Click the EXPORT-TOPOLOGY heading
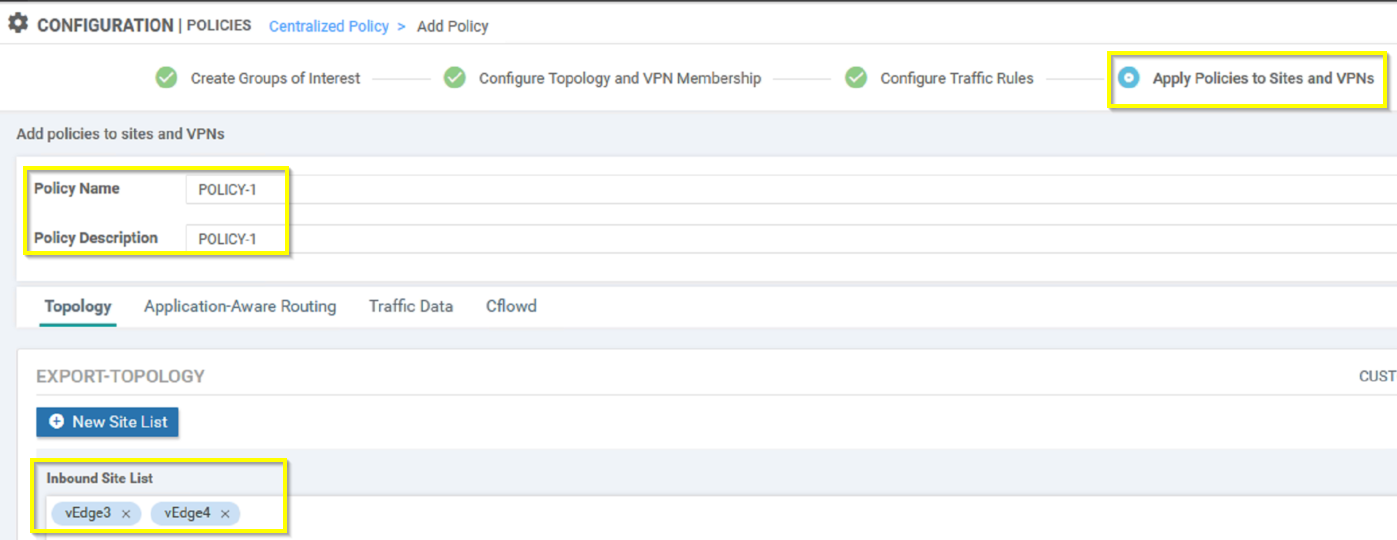Viewport: 1397px width, 540px height. point(120,376)
